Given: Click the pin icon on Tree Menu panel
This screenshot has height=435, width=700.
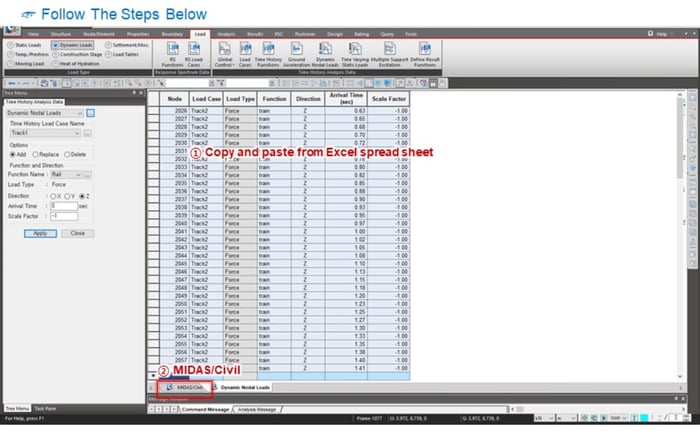Looking at the screenshot, I should click(x=134, y=93).
